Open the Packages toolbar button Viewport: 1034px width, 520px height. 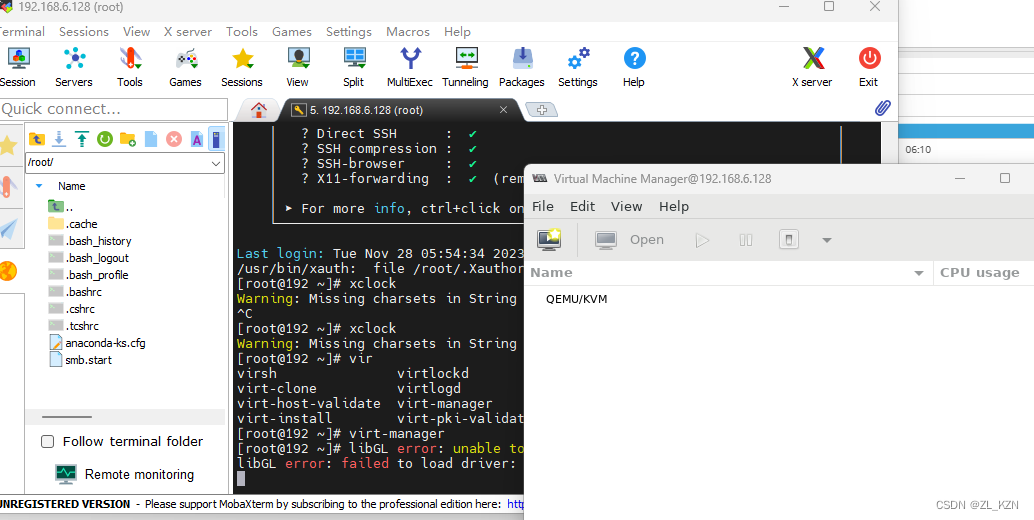point(522,68)
